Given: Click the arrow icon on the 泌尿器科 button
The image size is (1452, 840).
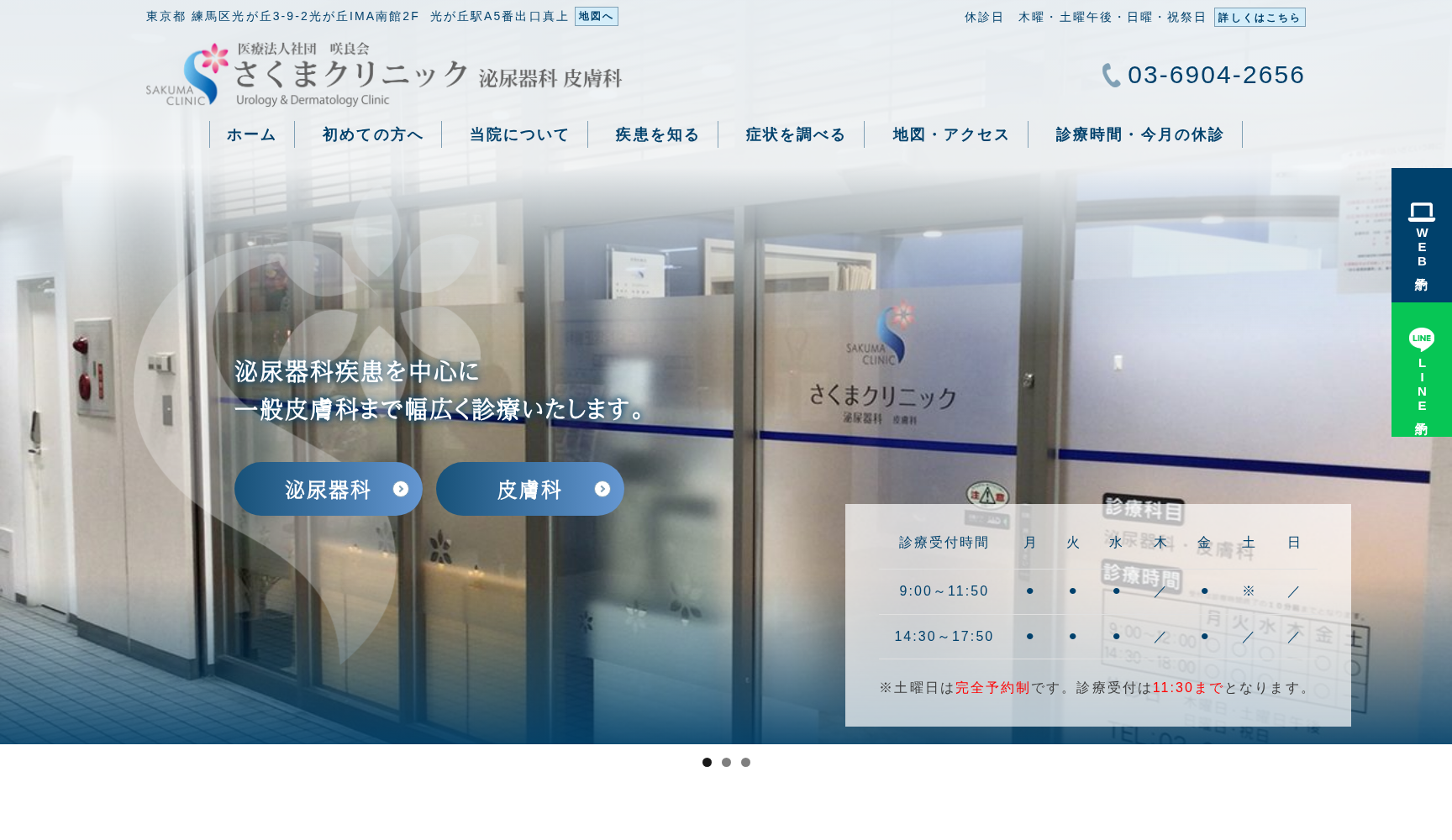Looking at the screenshot, I should [x=402, y=489].
